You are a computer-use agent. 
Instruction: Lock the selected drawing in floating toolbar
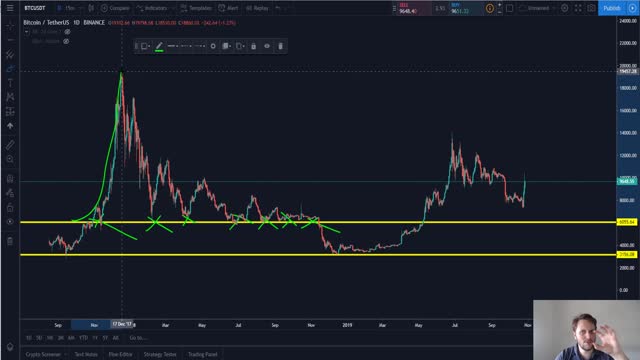coord(253,46)
